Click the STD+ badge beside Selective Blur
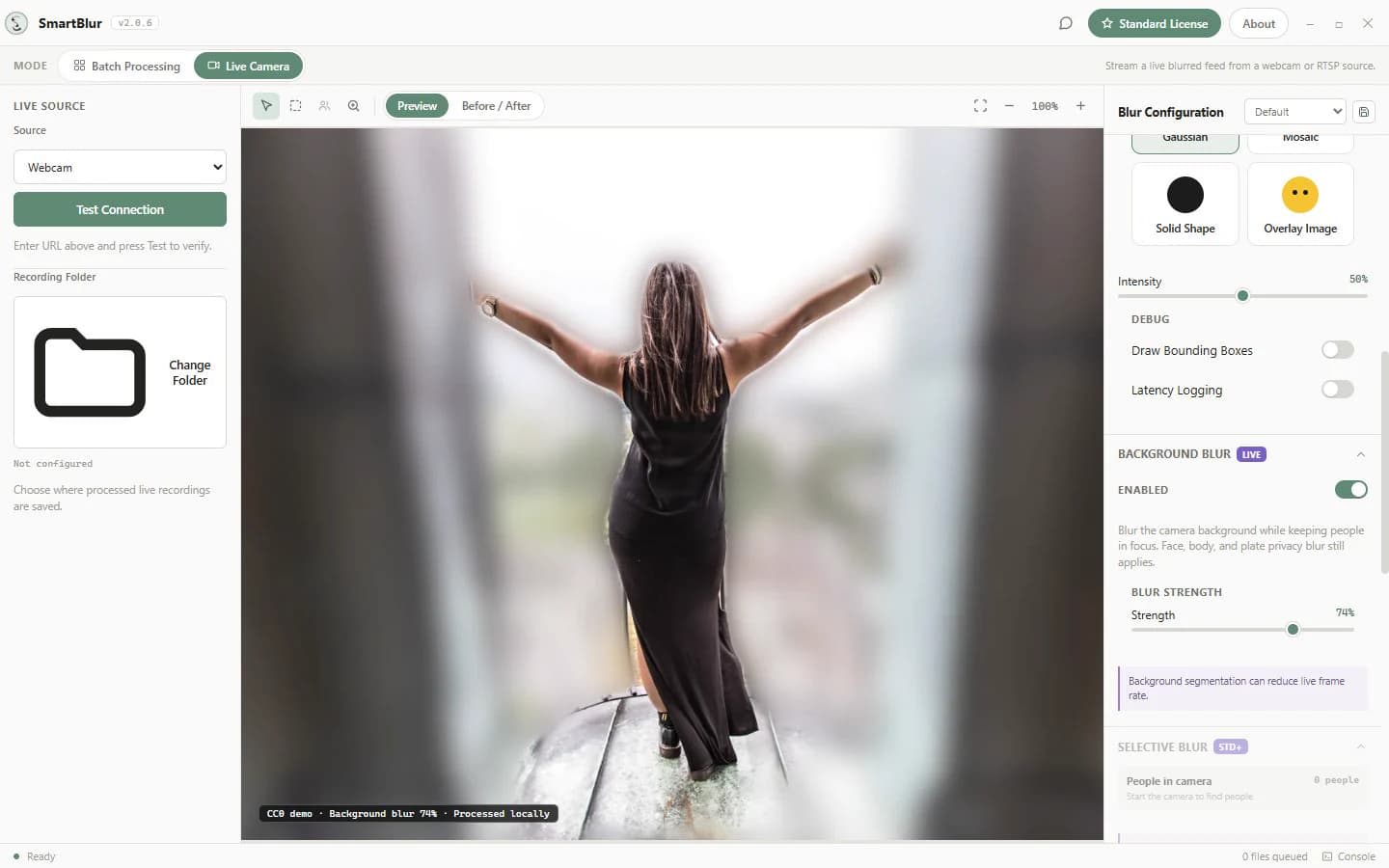This screenshot has height=868, width=1389. tap(1231, 746)
